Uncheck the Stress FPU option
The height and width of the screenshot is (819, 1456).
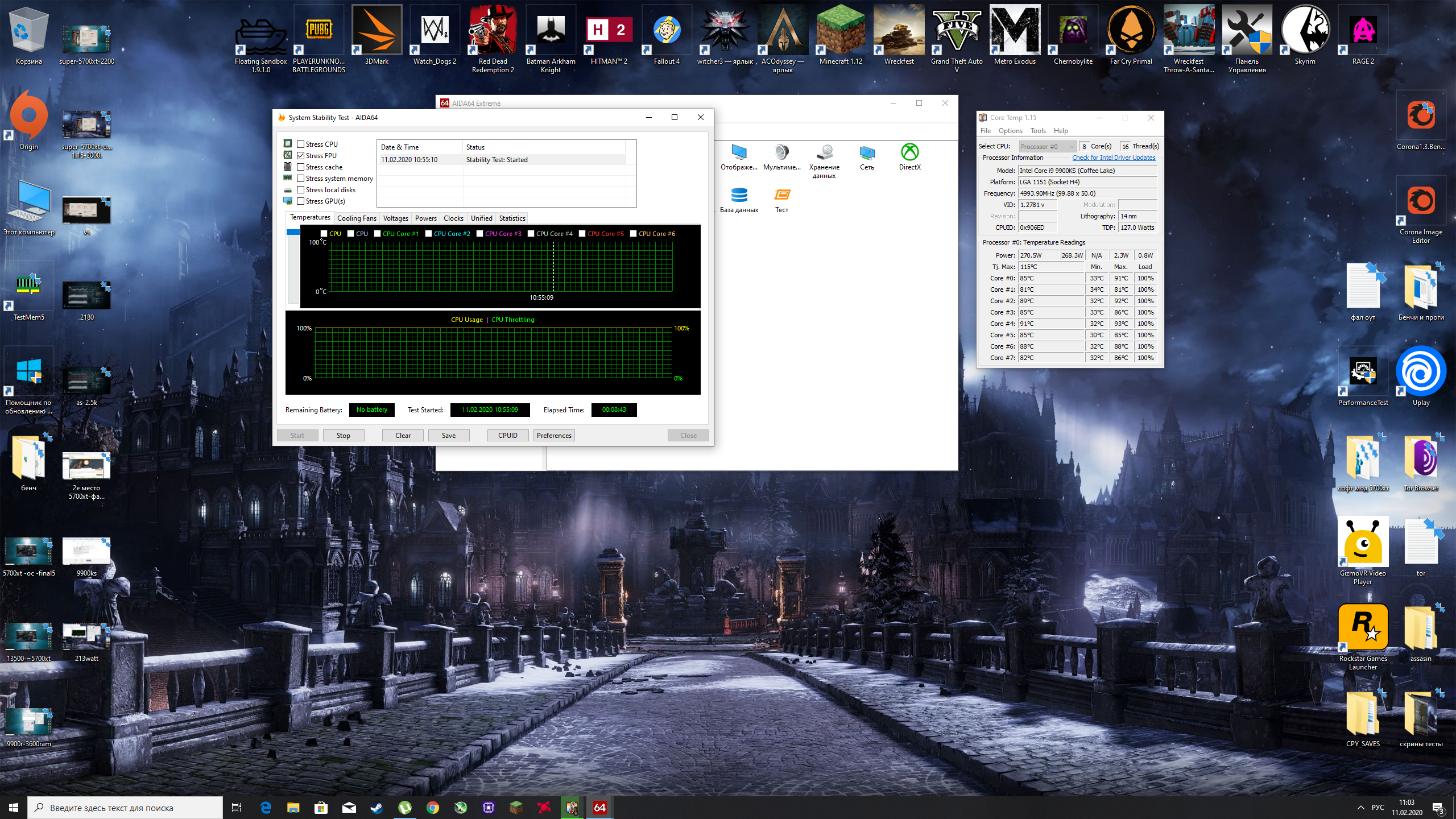click(x=301, y=156)
